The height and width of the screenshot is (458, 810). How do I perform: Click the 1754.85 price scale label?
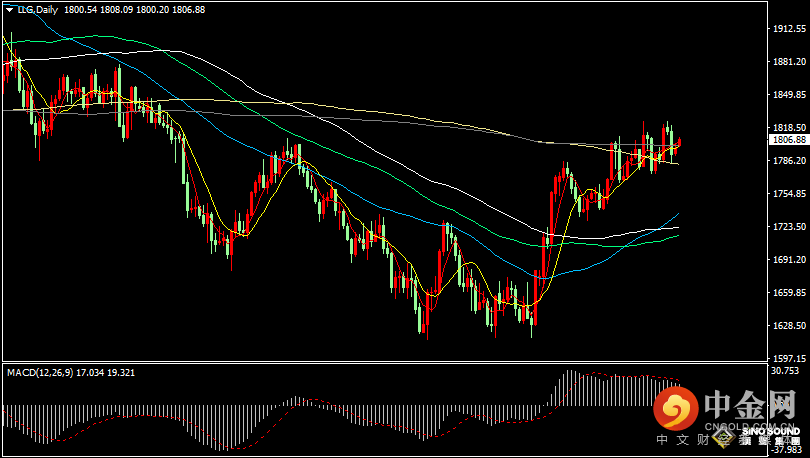(x=789, y=194)
